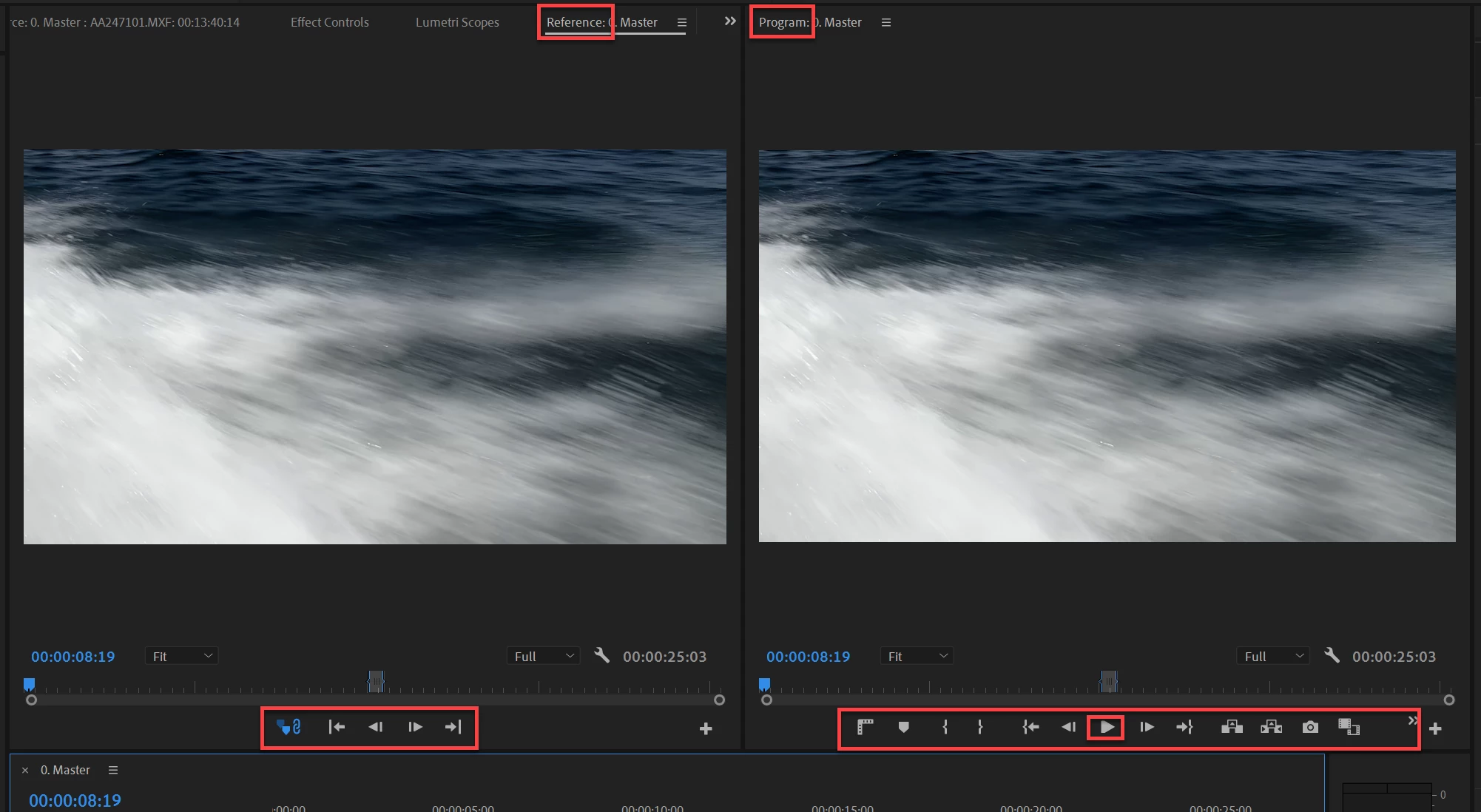Click Mark Out in Program monitor
The width and height of the screenshot is (1481, 812).
(980, 728)
